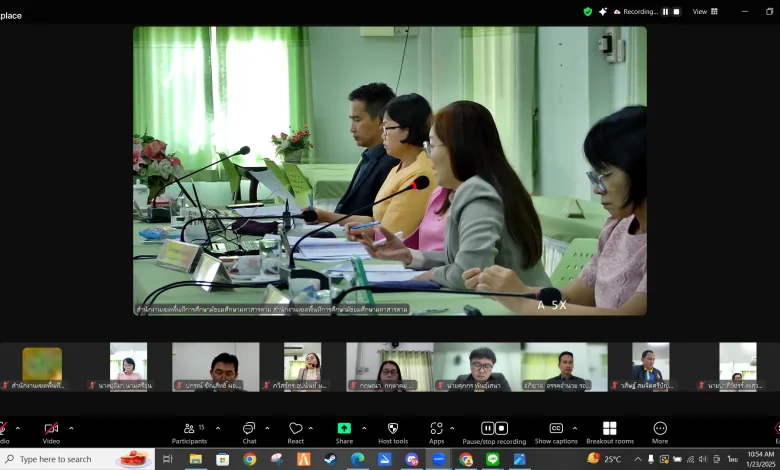
Task: Select thumbnail with blurred yellow-green avatar
Action: (42, 367)
